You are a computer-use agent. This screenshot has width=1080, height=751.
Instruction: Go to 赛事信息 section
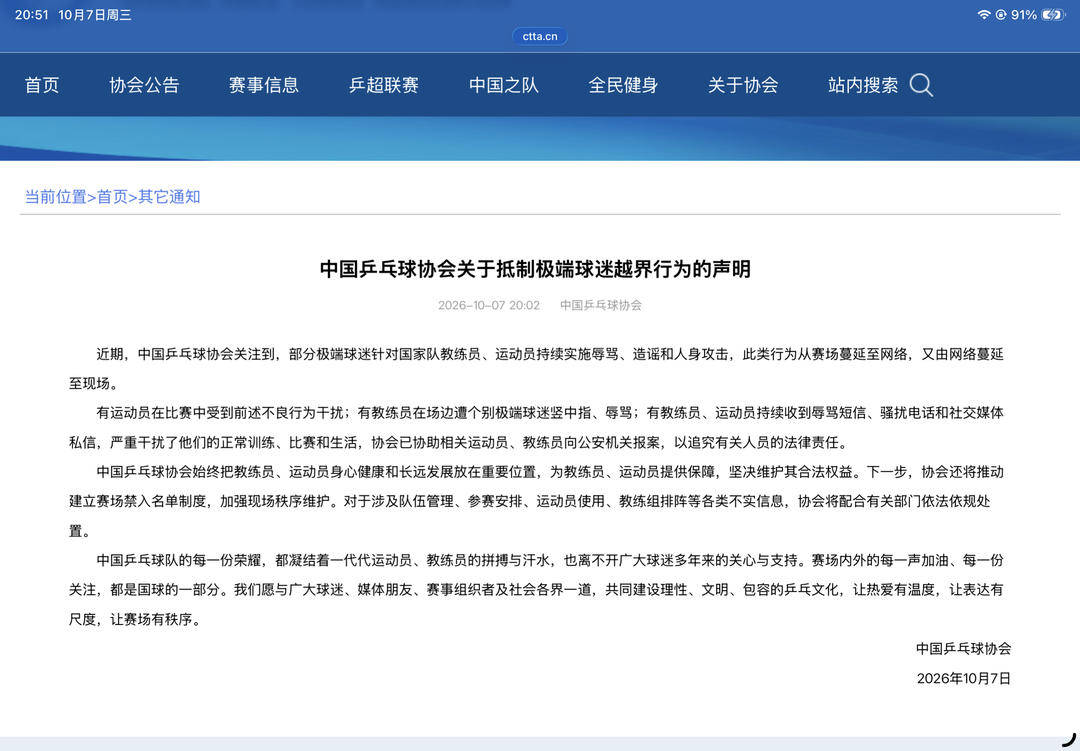click(x=264, y=85)
